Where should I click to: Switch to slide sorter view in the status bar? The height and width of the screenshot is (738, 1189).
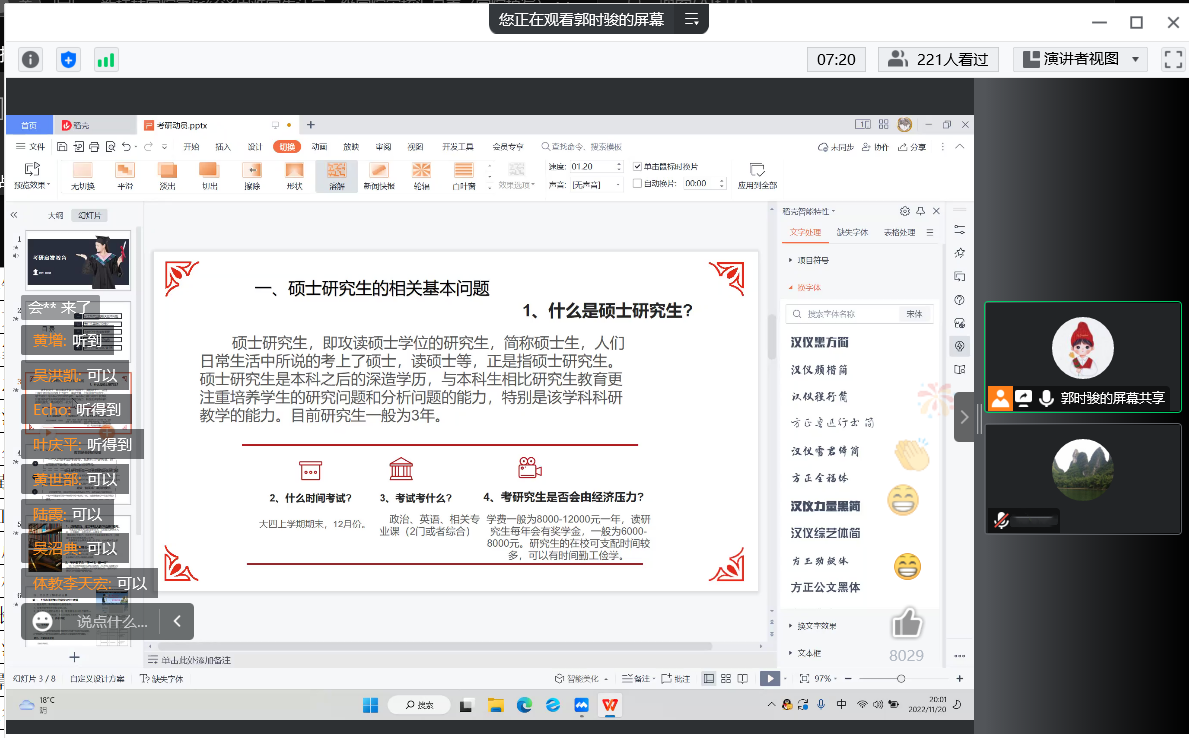pyautogui.click(x=727, y=678)
